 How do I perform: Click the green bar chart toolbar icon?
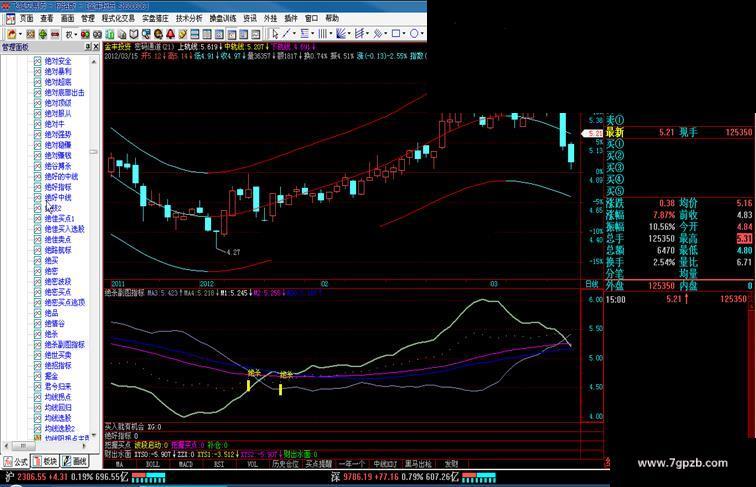click(x=110, y=34)
